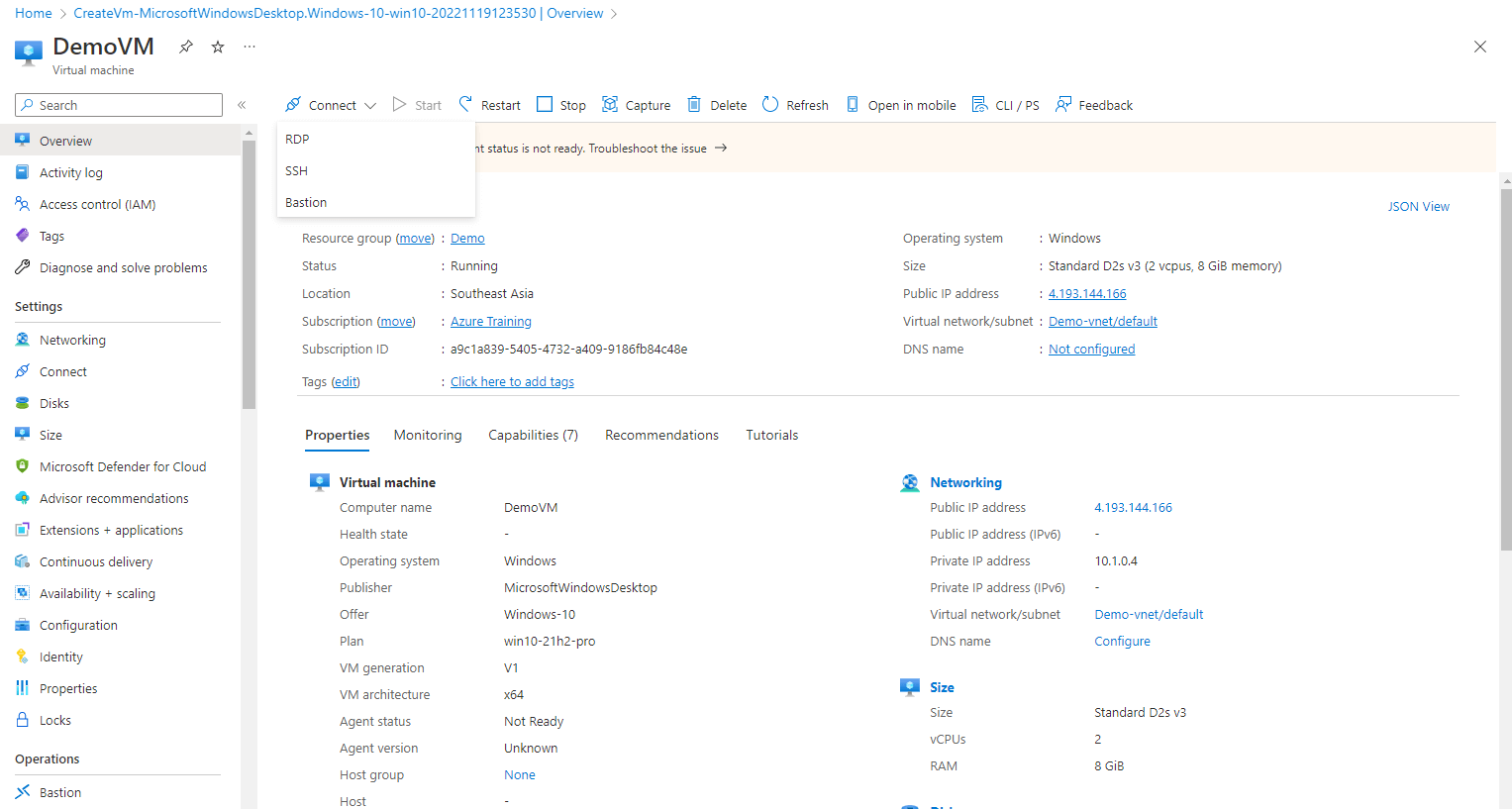The height and width of the screenshot is (809, 1512).
Task: Click the main page scrollbar
Action: 1506,368
